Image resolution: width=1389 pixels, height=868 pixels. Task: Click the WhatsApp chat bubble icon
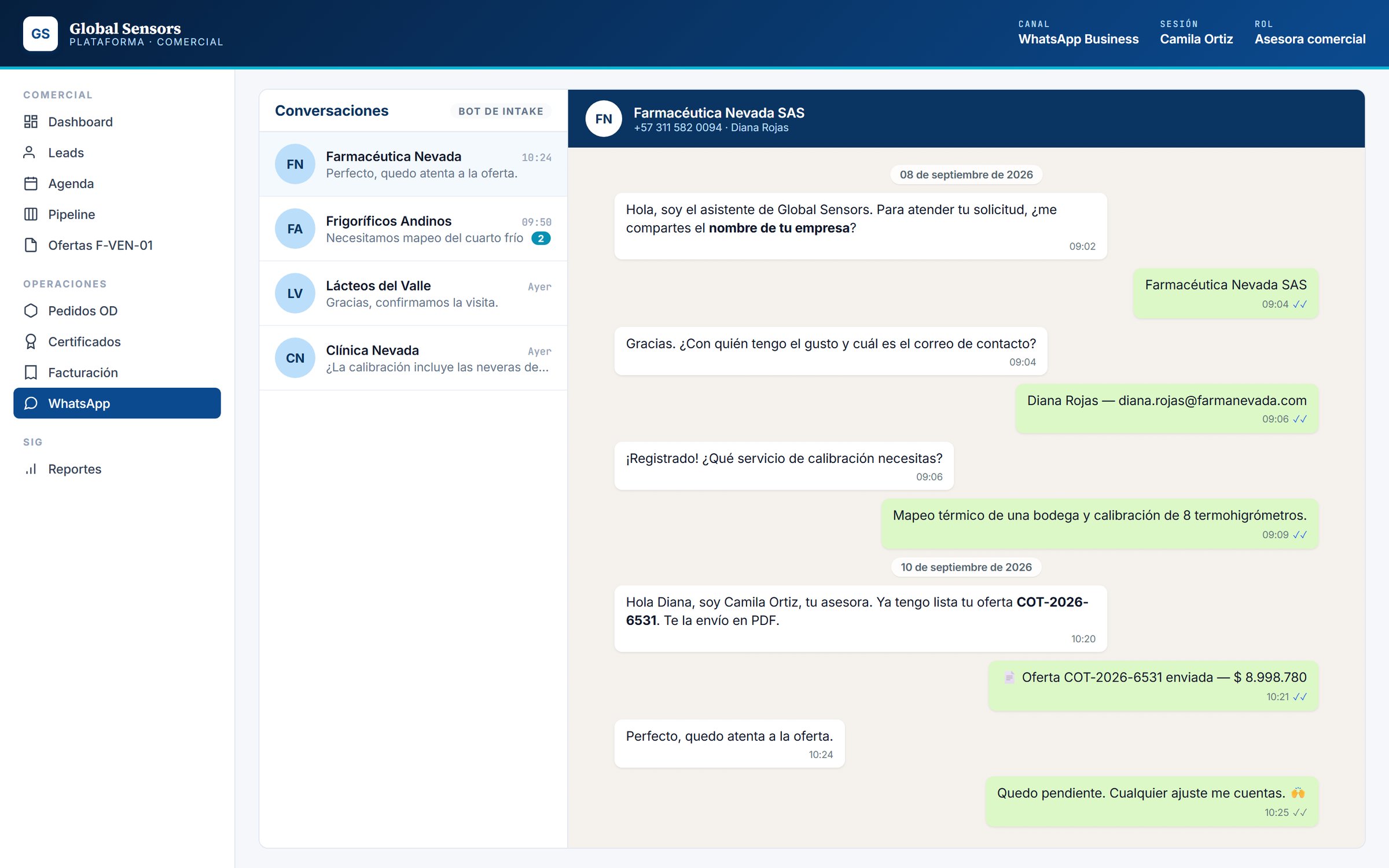[31, 403]
